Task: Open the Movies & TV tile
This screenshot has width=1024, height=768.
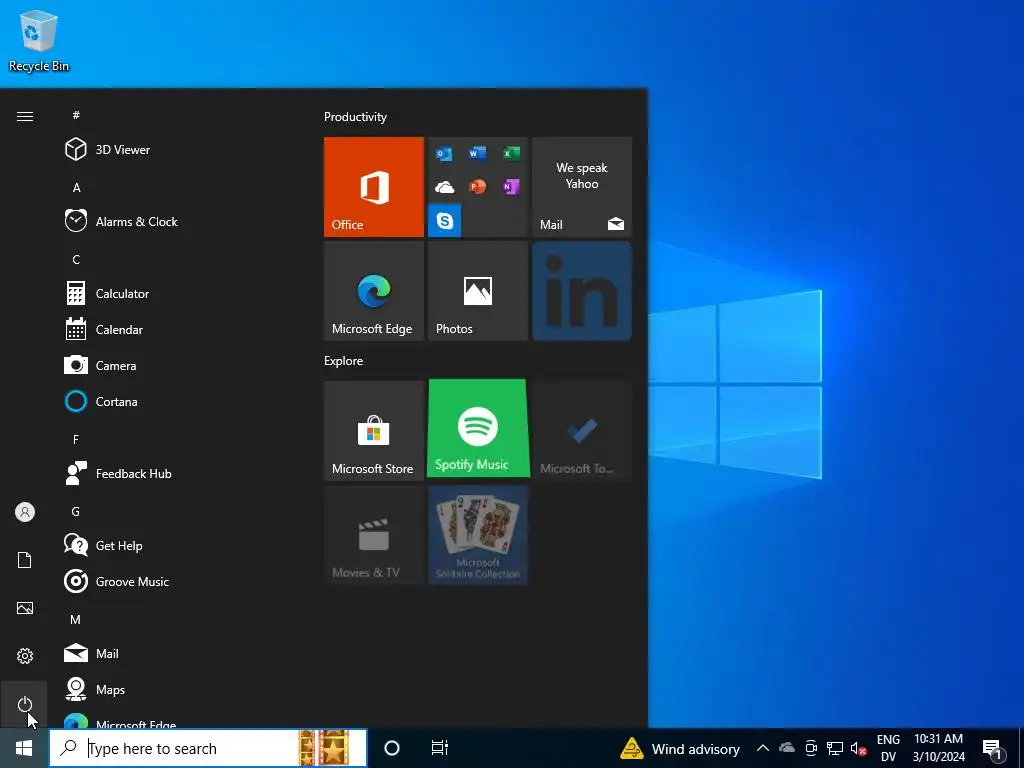Action: coord(374,536)
